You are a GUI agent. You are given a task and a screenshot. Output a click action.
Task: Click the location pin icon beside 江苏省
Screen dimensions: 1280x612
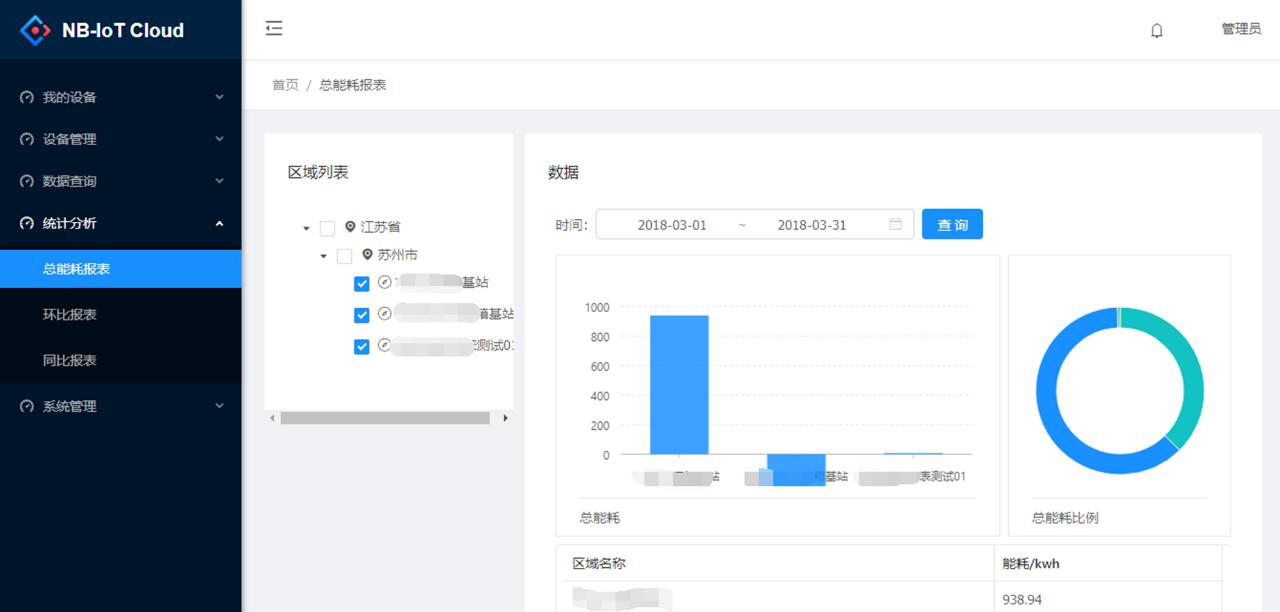tap(348, 227)
